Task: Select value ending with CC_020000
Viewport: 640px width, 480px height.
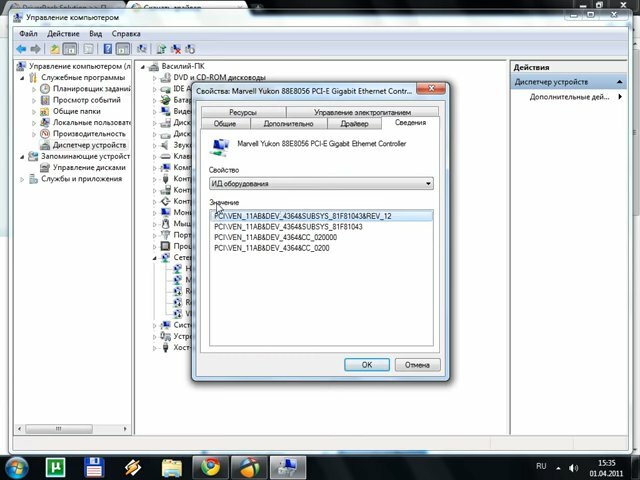Action: (276, 237)
